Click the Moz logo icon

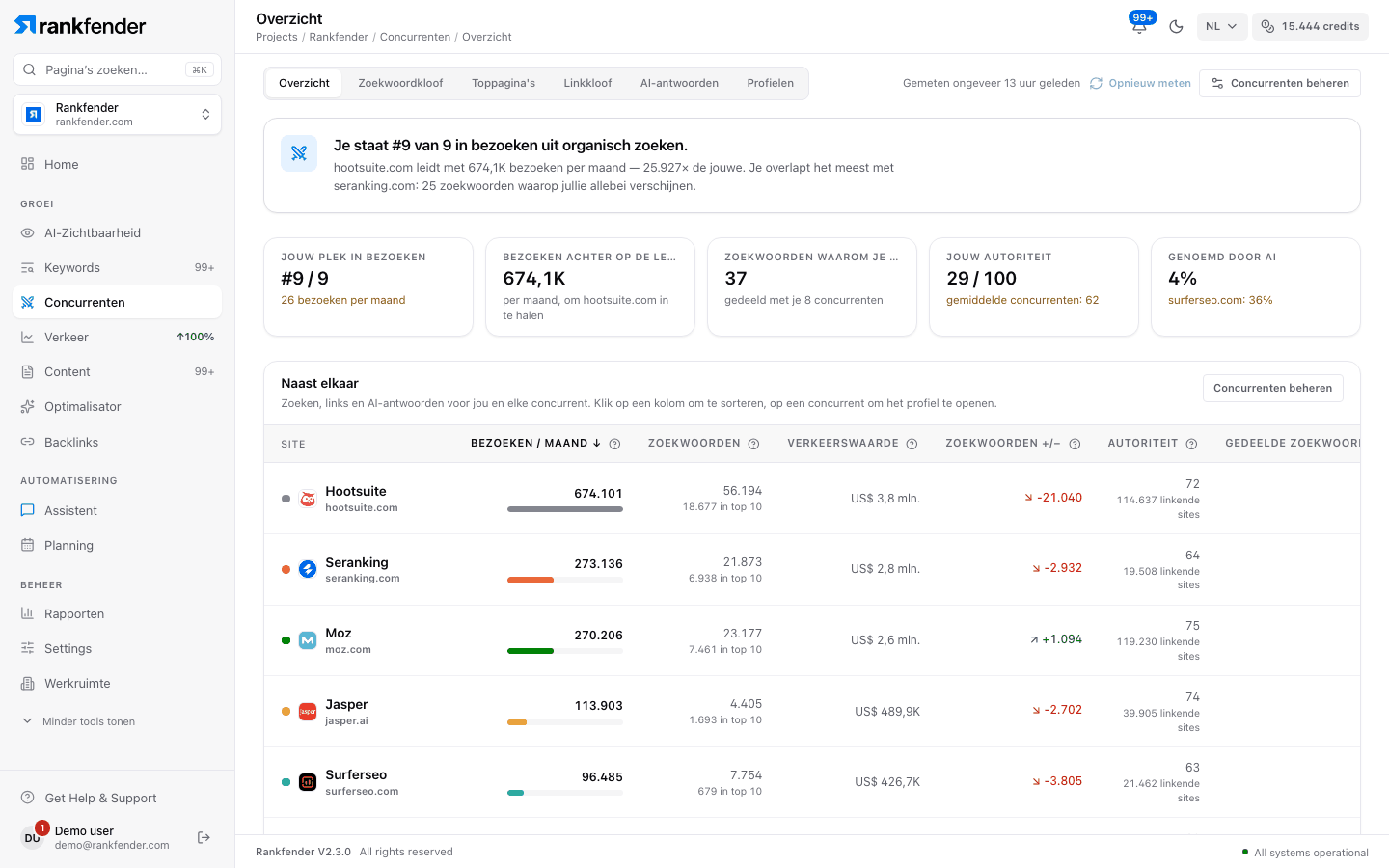point(308,640)
